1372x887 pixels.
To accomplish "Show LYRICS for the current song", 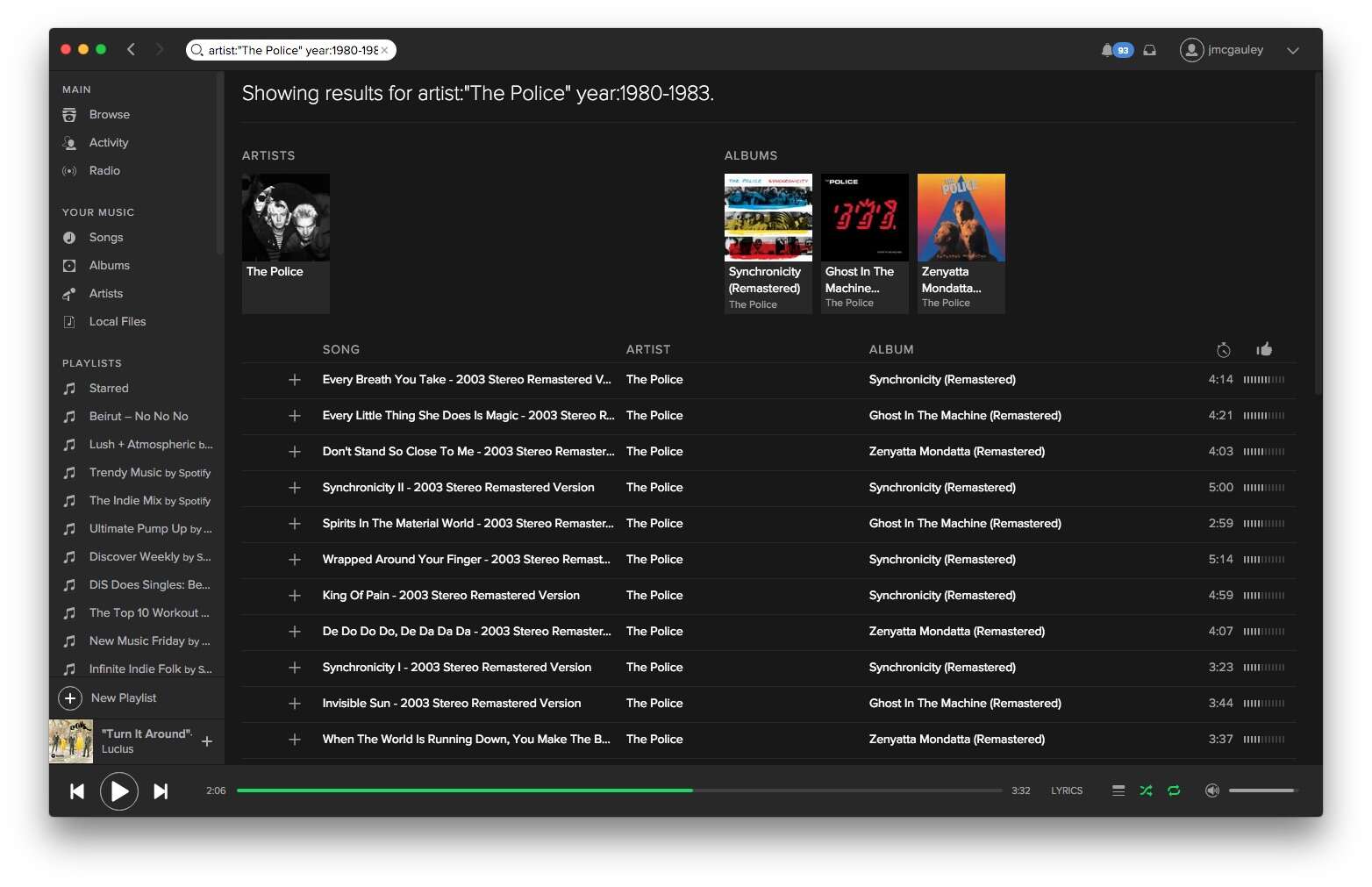I will click(1067, 790).
